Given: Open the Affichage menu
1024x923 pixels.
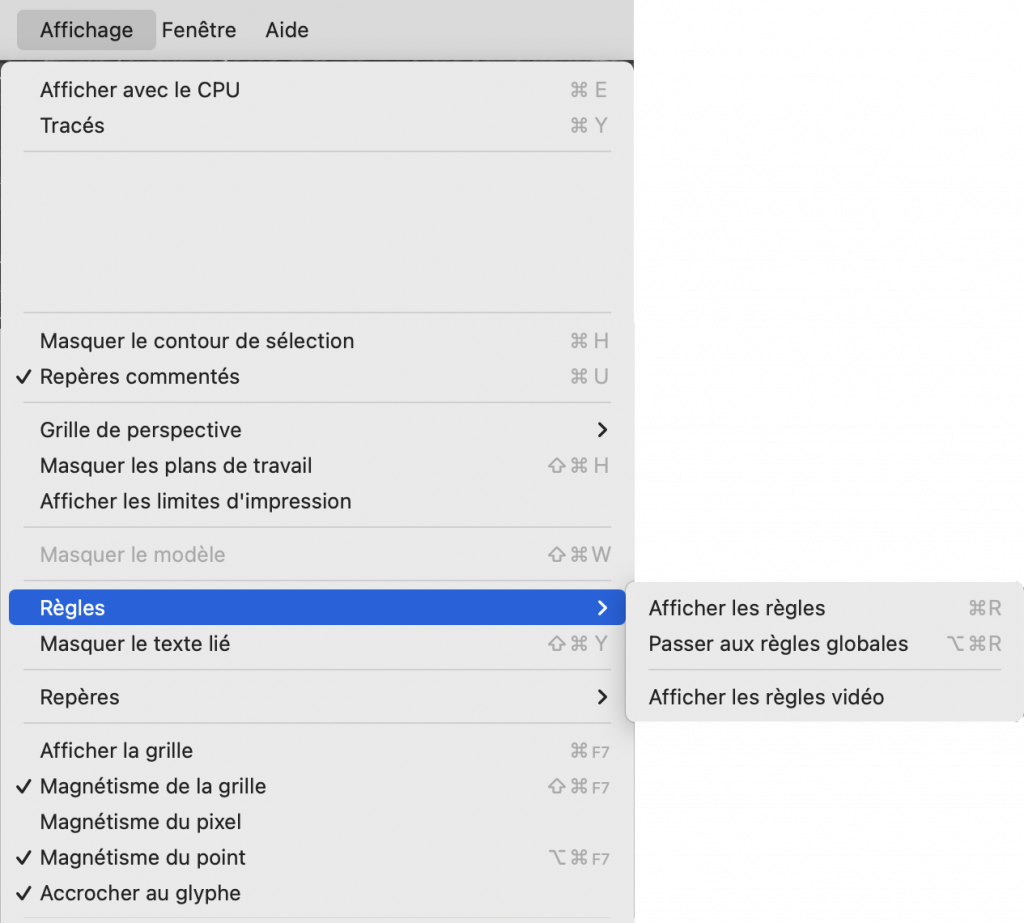Looking at the screenshot, I should point(86,30).
